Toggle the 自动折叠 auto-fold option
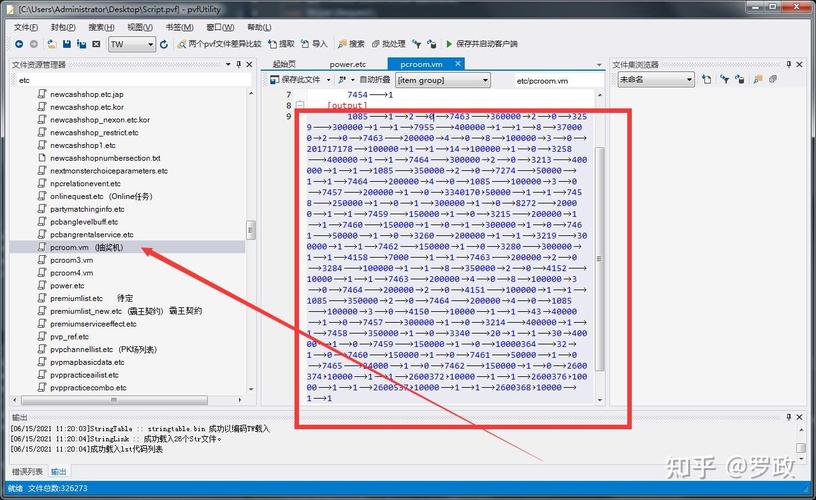816x500 pixels. pyautogui.click(x=375, y=80)
